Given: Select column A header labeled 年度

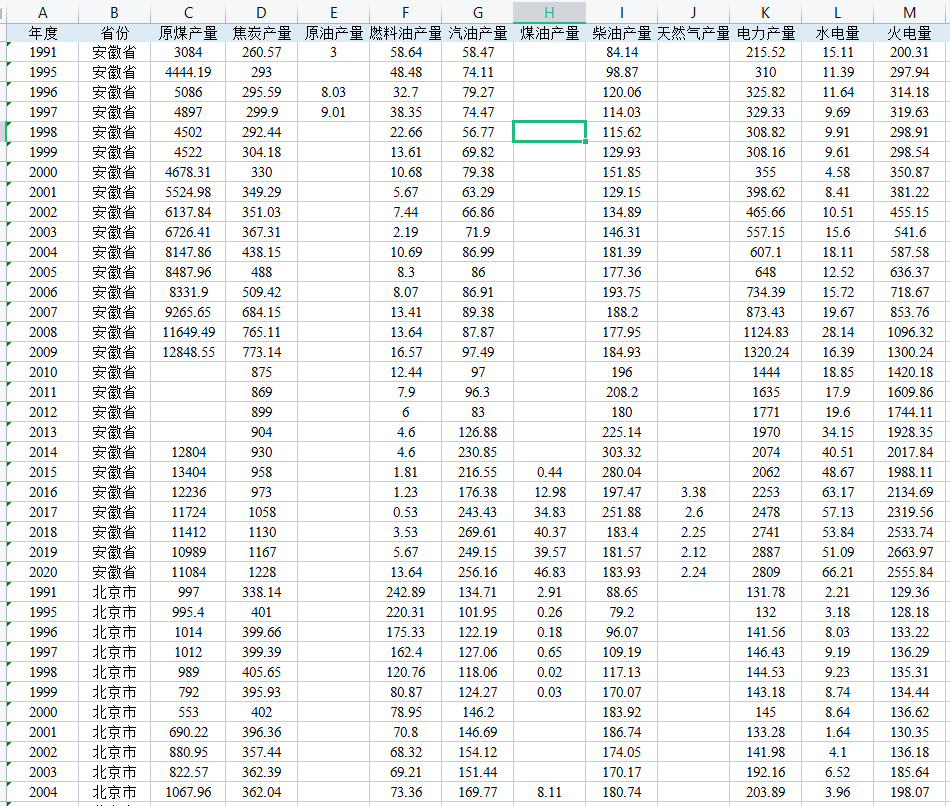Looking at the screenshot, I should [x=42, y=13].
